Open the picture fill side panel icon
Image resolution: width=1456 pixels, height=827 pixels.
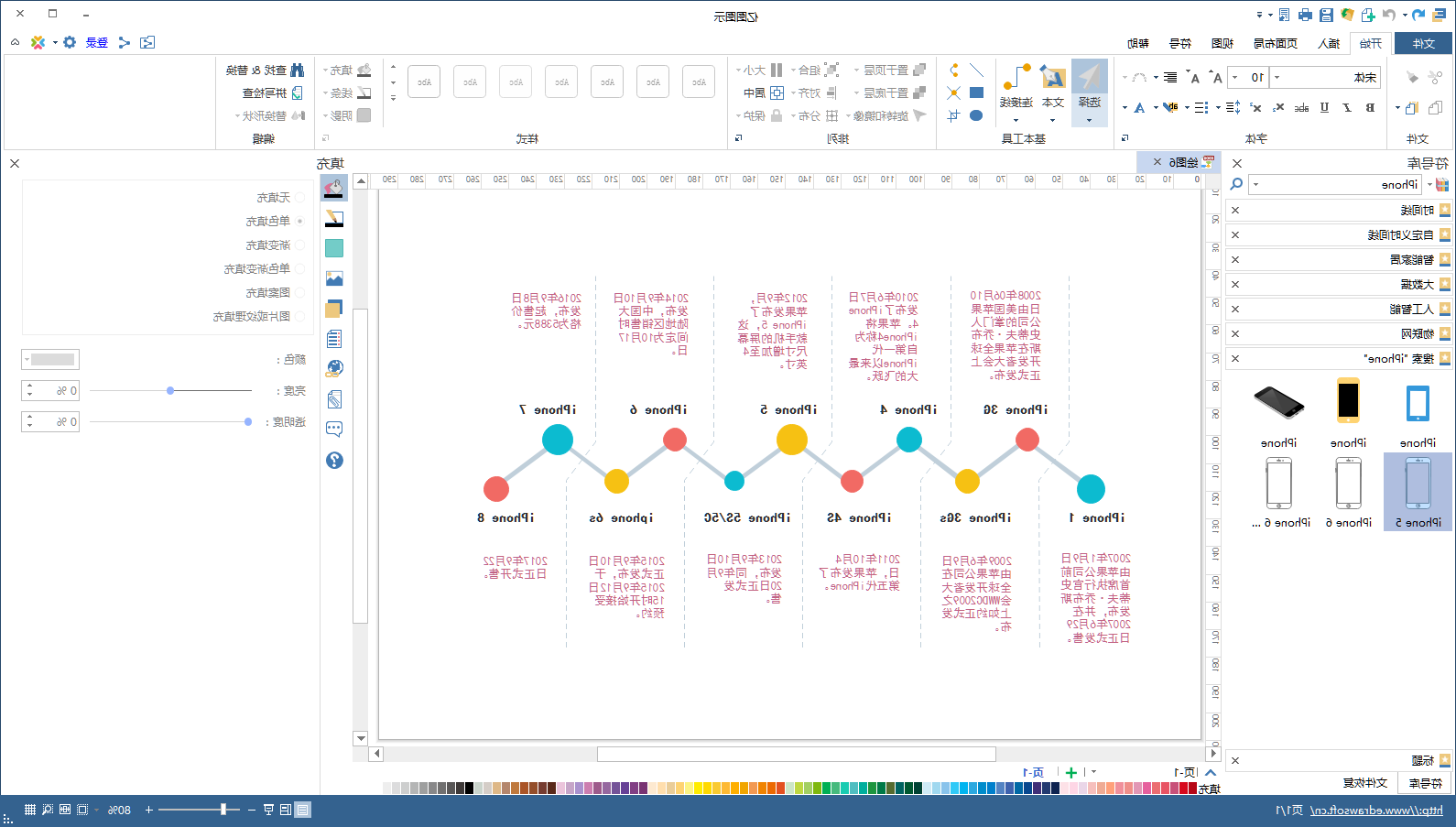[334, 278]
